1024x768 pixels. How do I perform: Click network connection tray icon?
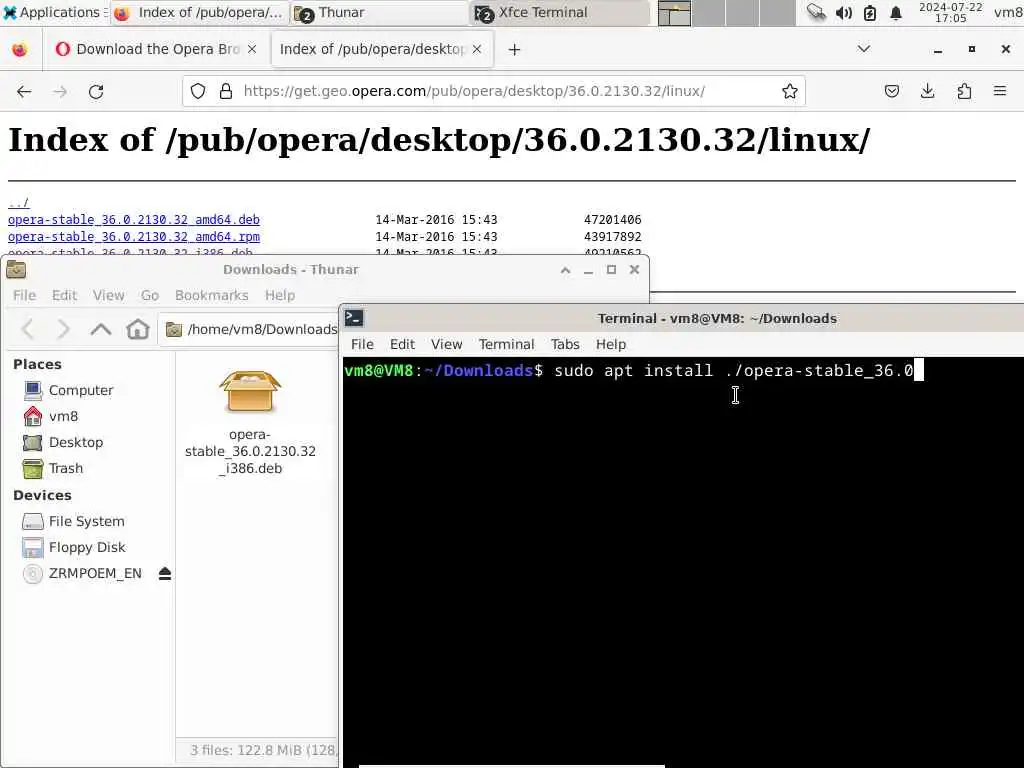816,12
